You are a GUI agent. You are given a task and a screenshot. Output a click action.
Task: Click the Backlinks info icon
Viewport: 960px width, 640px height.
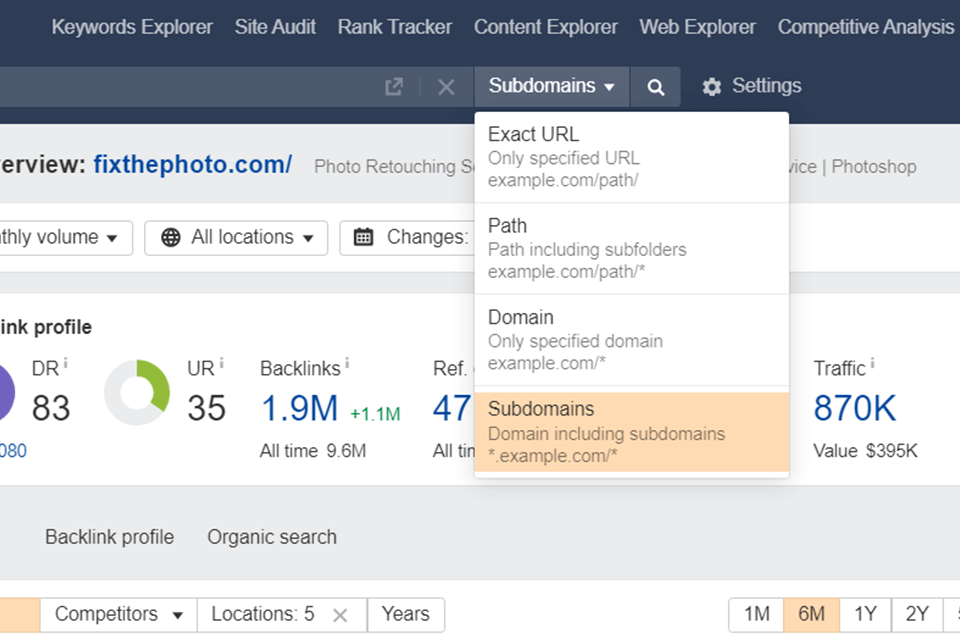tap(347, 364)
